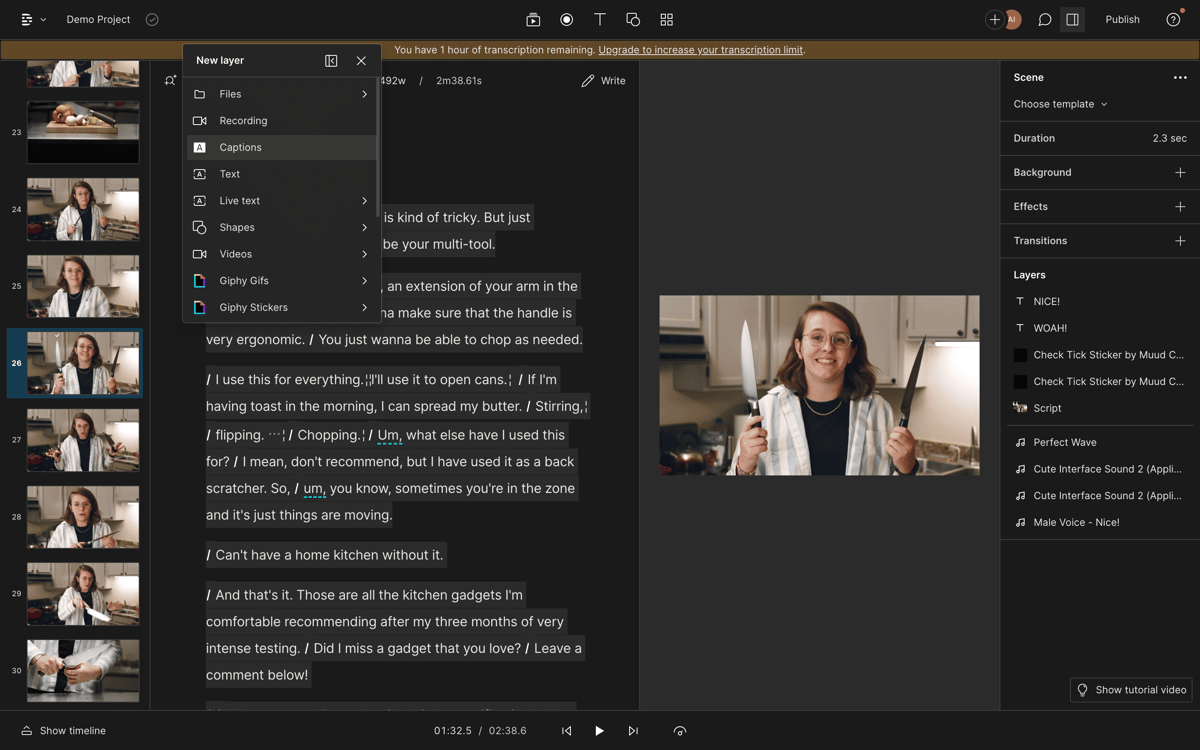Toggle the Show timeline control
This screenshot has width=1200, height=750.
point(63,730)
